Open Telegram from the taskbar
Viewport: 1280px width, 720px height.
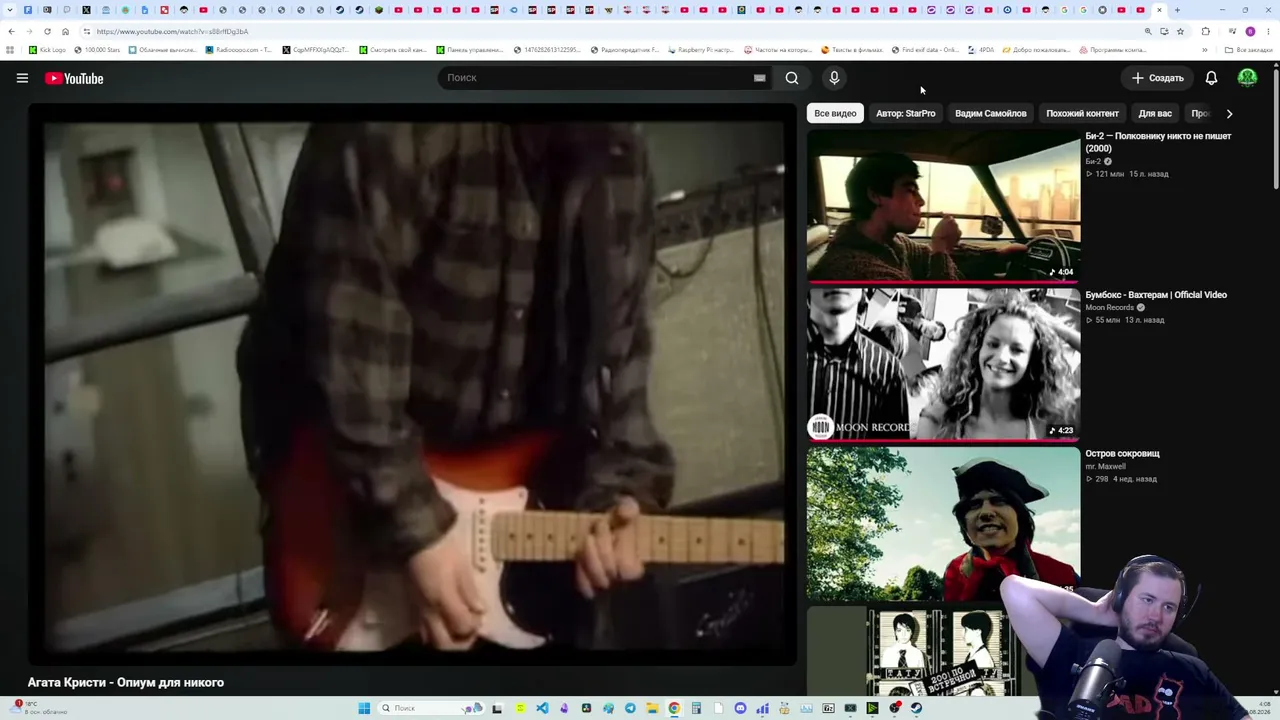[x=630, y=708]
